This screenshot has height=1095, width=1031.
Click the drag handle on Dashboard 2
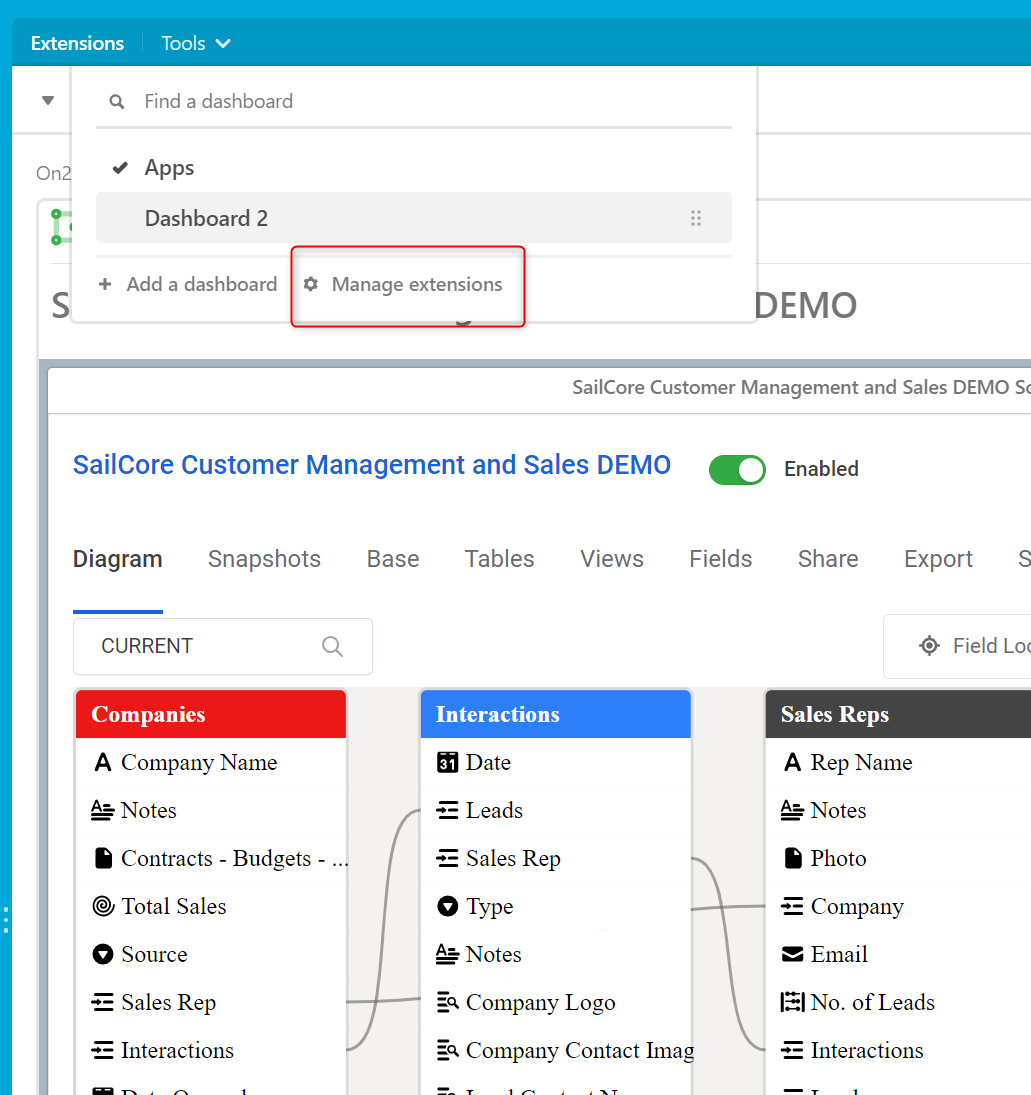point(696,218)
